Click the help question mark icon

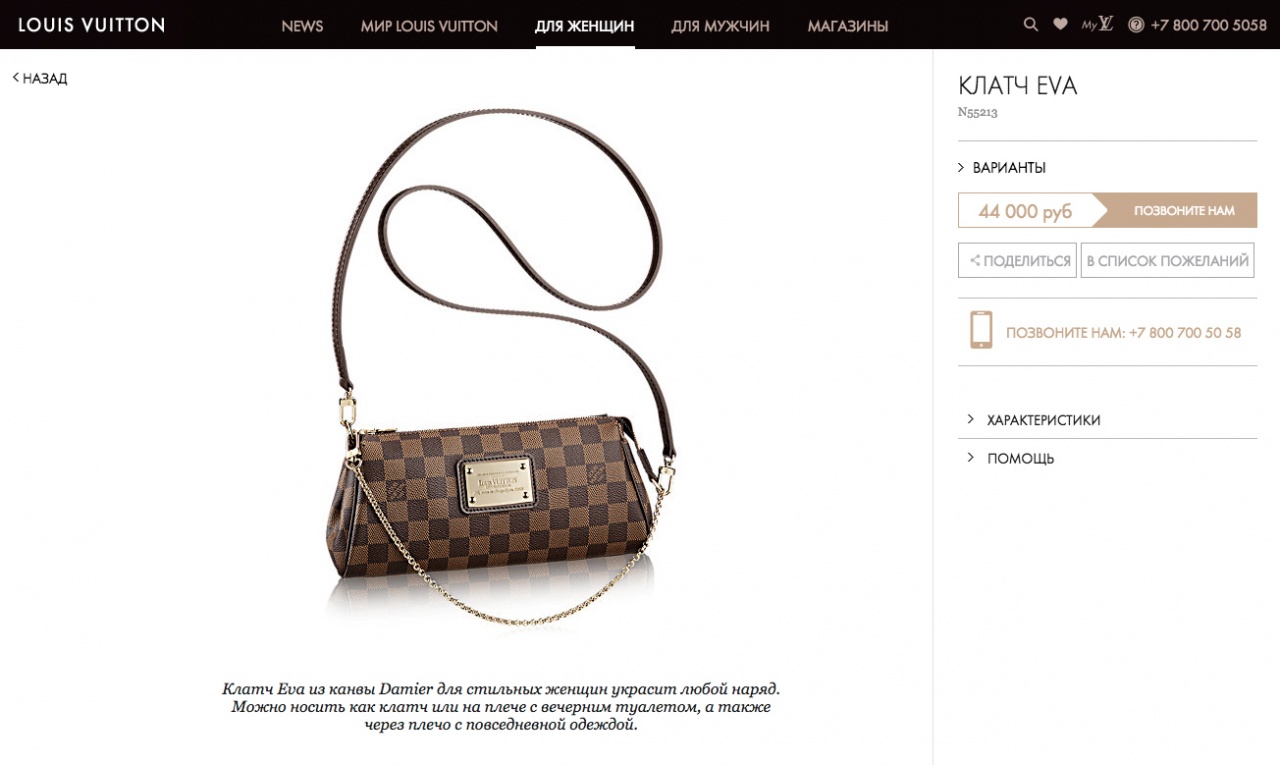click(x=1136, y=25)
